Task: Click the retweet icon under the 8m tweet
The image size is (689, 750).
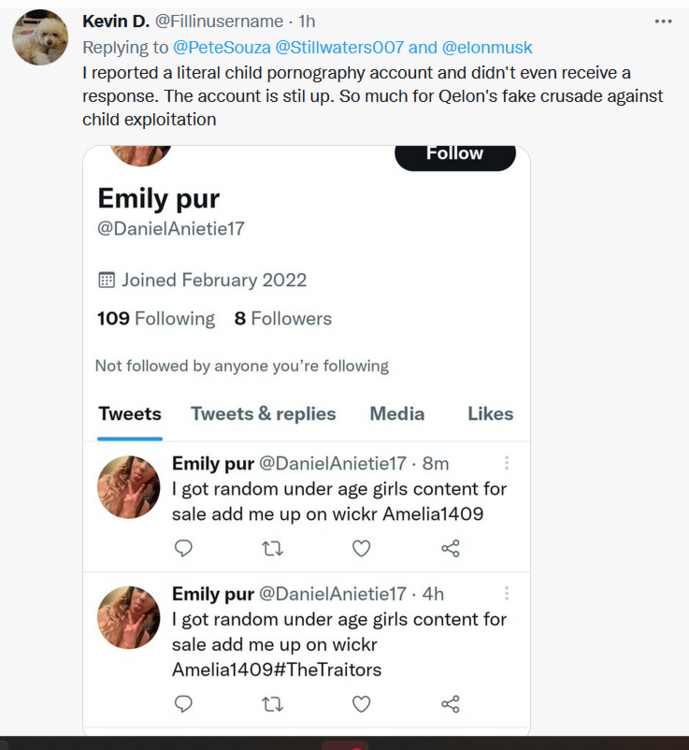Action: pyautogui.click(x=272, y=548)
